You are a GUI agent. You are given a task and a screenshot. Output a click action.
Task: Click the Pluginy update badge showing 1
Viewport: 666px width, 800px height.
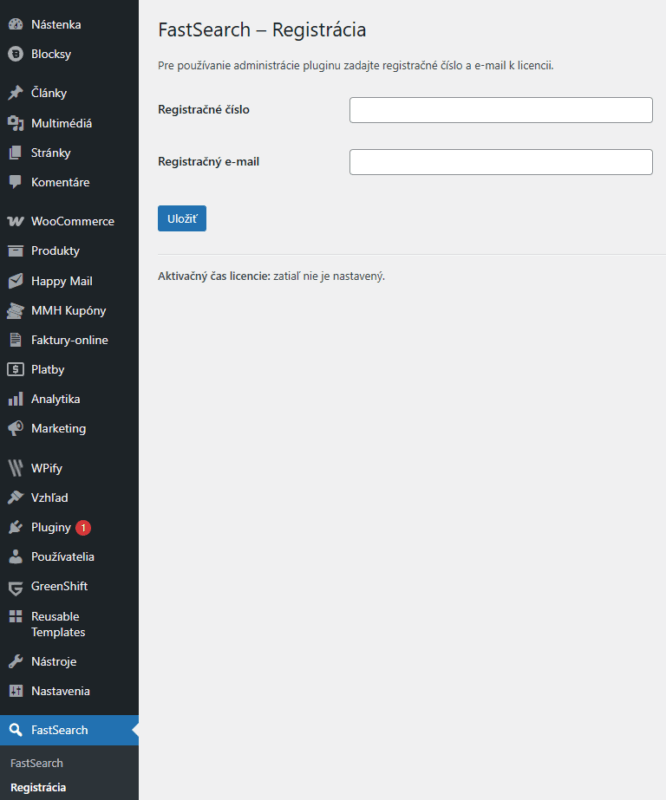pos(83,528)
